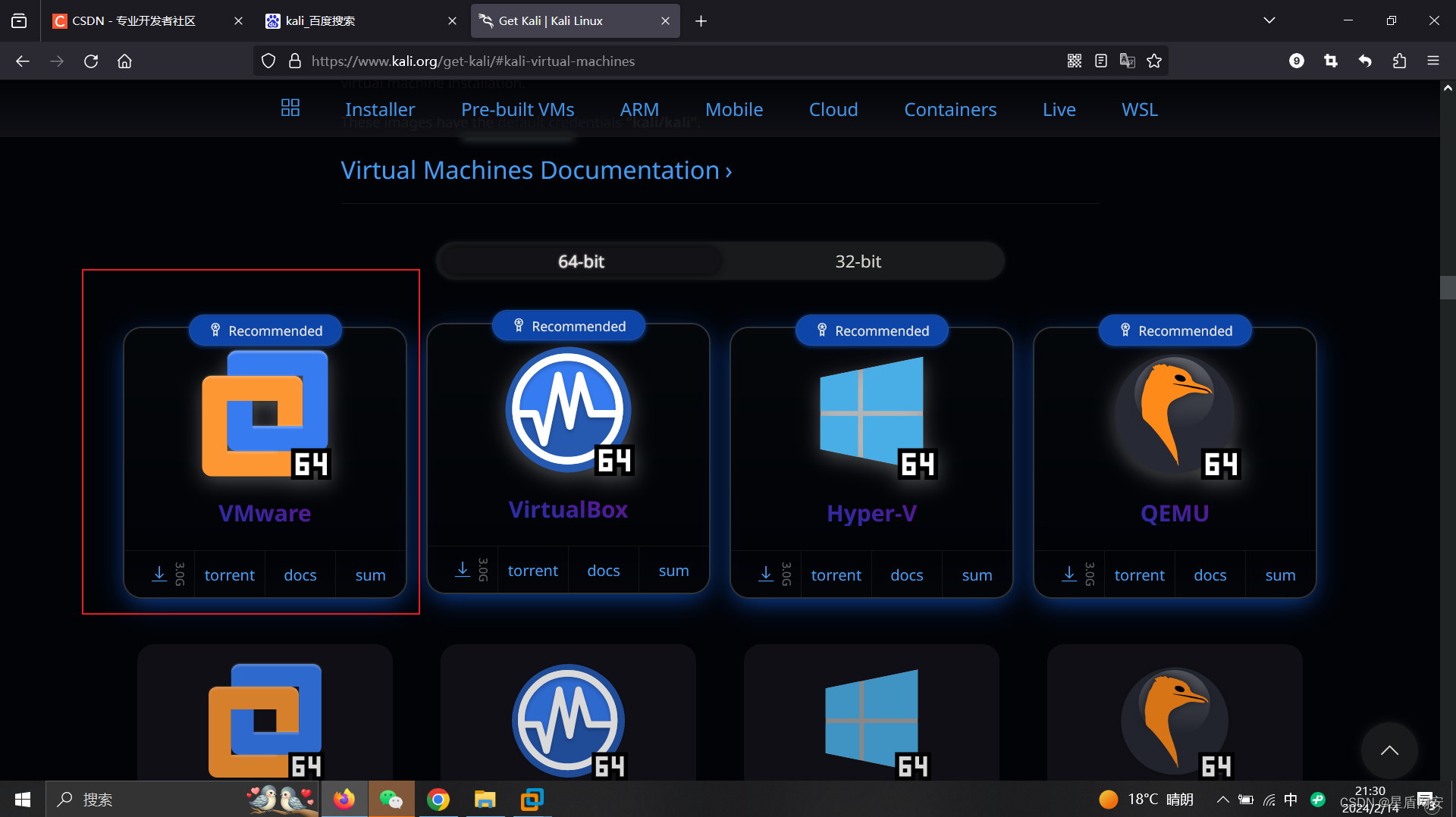Open the Firefox application menu
This screenshot has width=1456, height=817.
[1433, 61]
